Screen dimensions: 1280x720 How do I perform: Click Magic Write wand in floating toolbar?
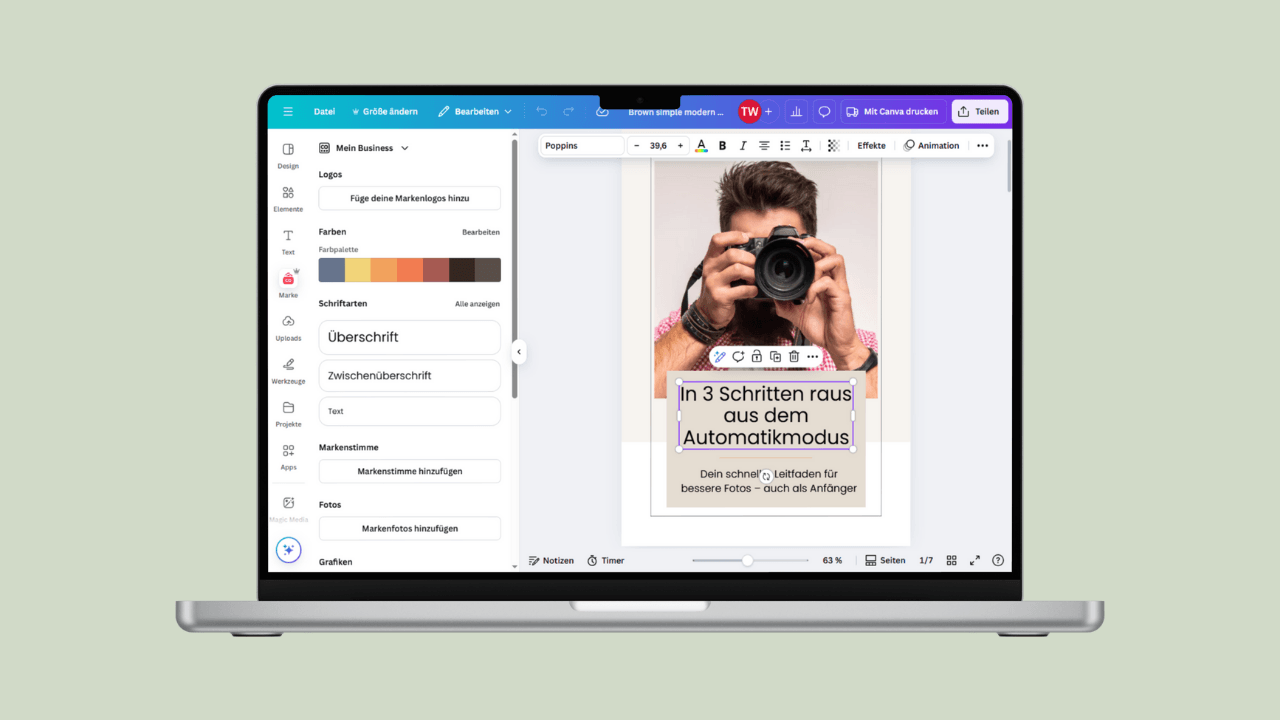tap(719, 357)
